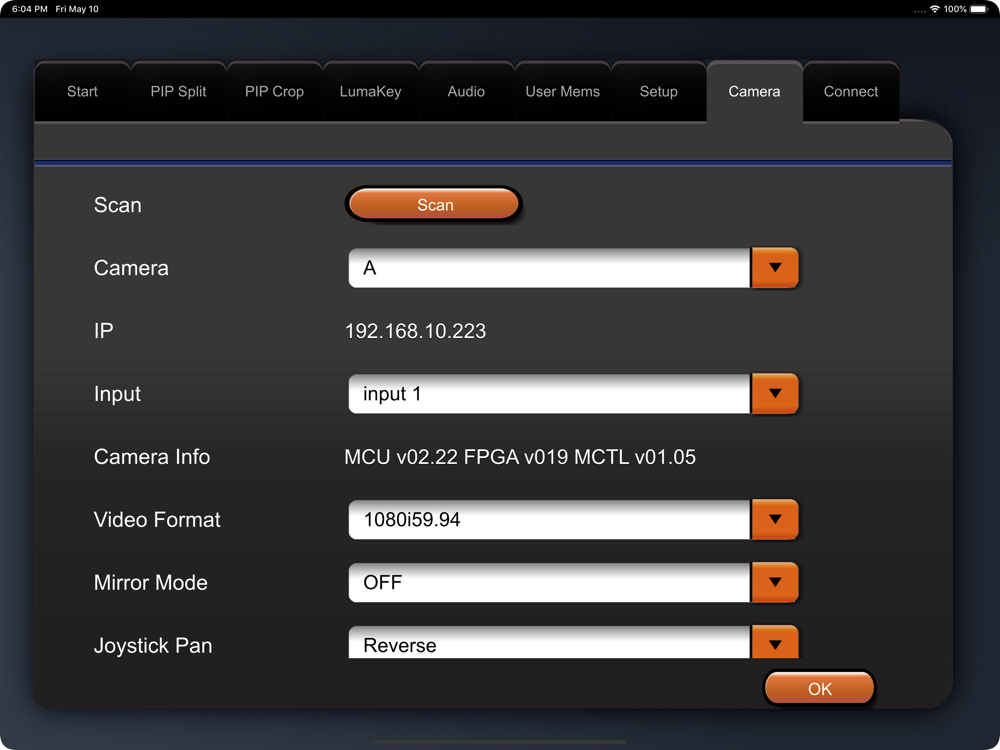The height and width of the screenshot is (750, 1000).
Task: Click the Input field showing input 1
Action: click(548, 394)
